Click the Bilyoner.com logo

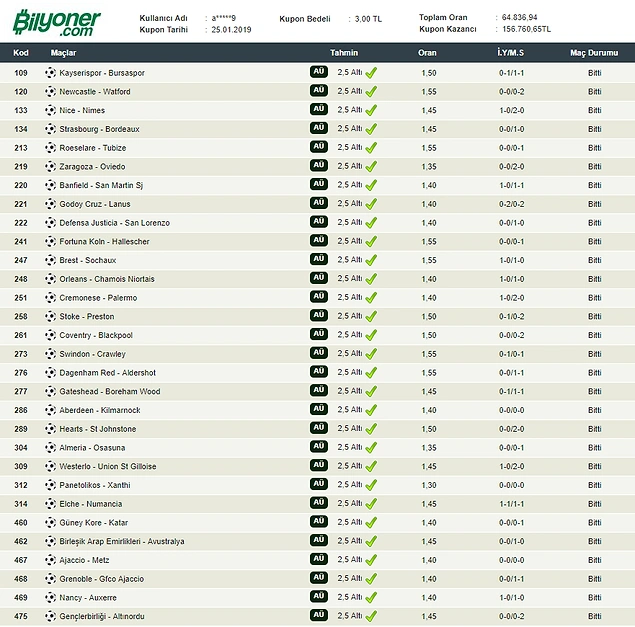pyautogui.click(x=57, y=23)
